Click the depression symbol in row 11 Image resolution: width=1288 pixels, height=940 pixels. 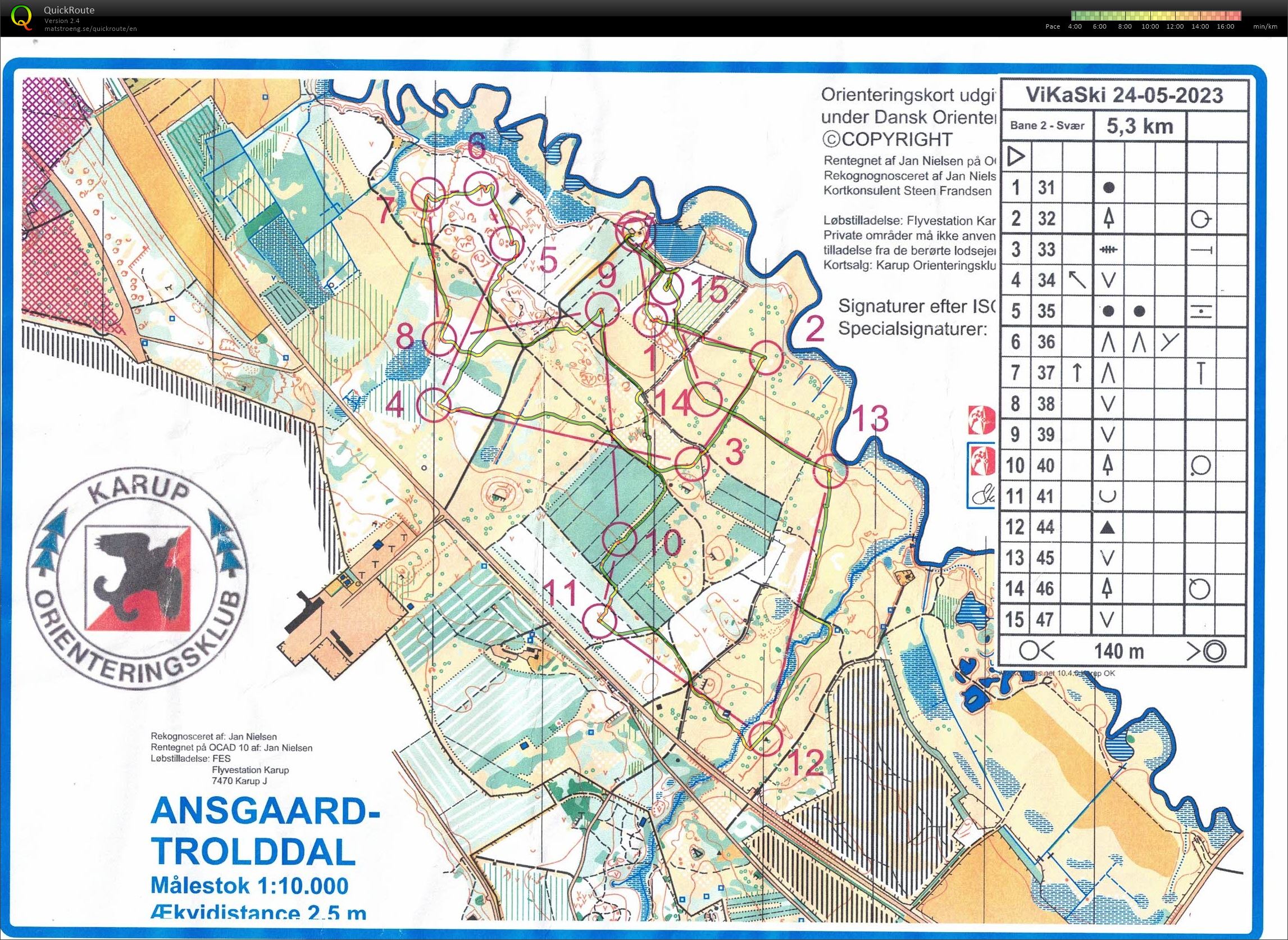pyautogui.click(x=1107, y=497)
